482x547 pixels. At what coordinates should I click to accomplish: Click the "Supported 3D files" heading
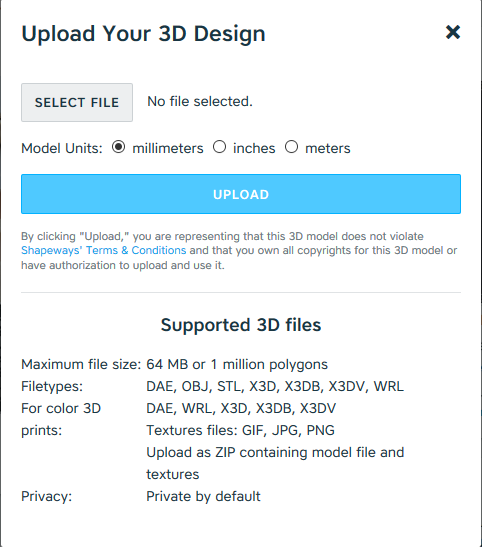[x=241, y=325]
